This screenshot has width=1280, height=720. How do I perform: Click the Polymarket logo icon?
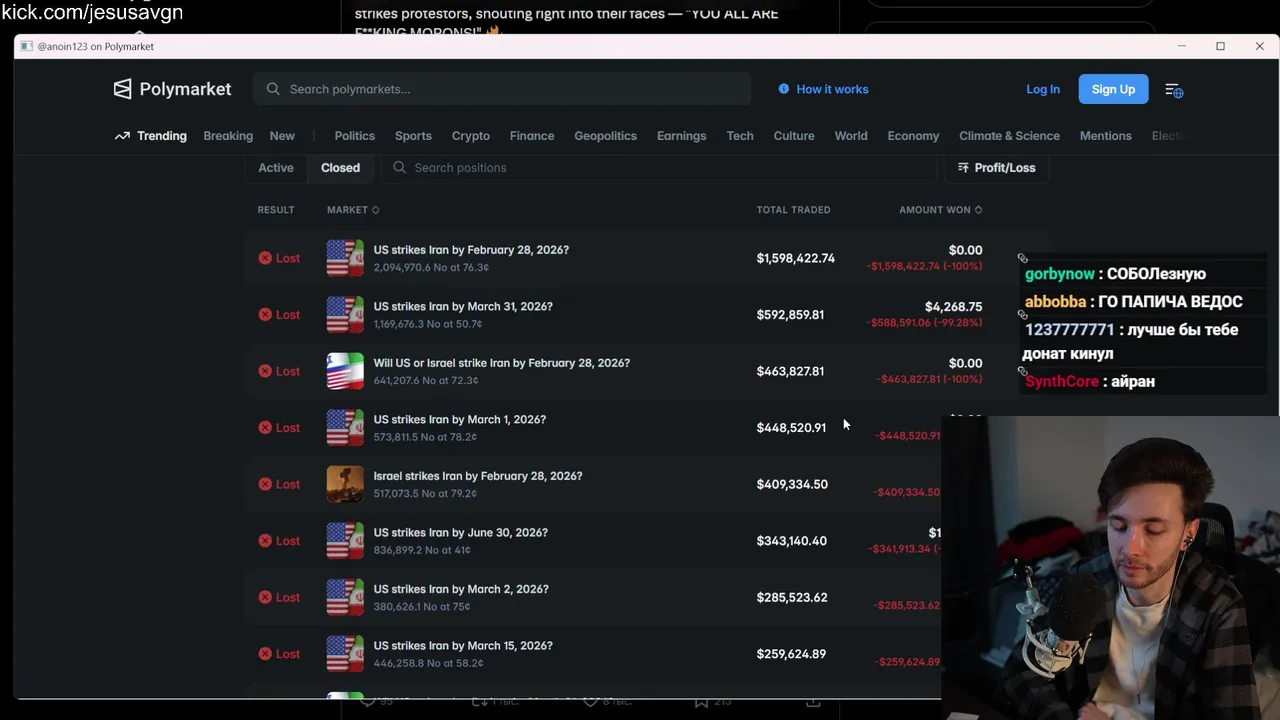pyautogui.click(x=122, y=89)
